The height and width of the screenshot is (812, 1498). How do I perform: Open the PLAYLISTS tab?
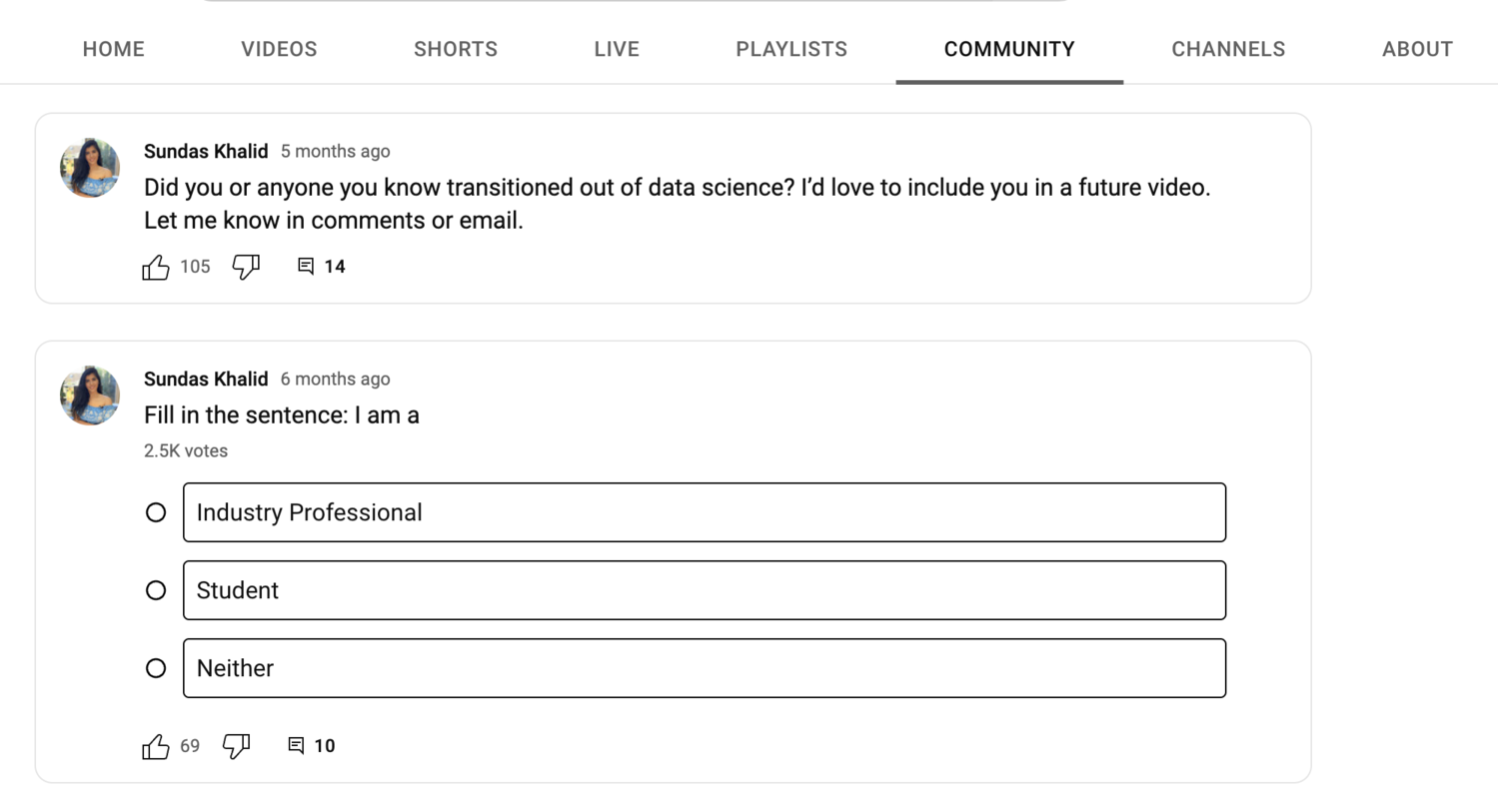click(x=790, y=48)
